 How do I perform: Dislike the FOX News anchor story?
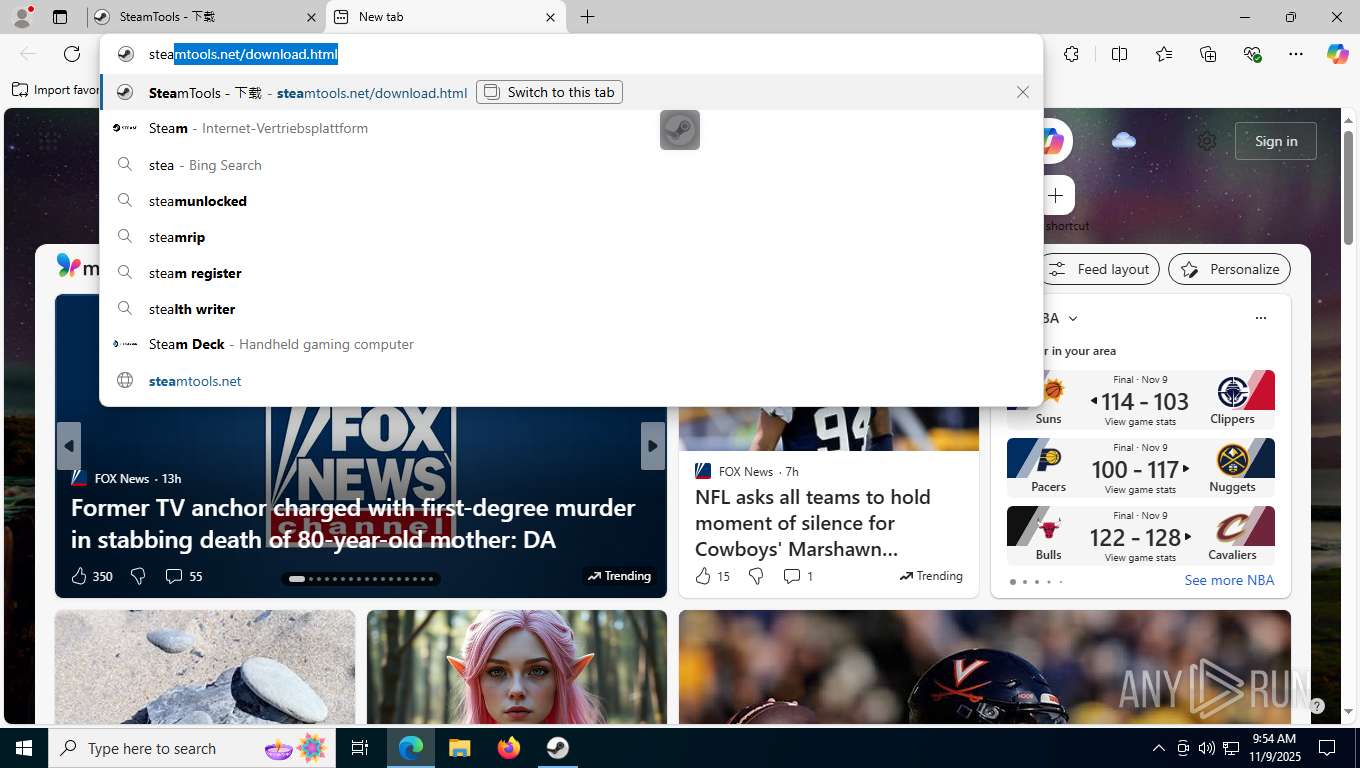coord(139,576)
